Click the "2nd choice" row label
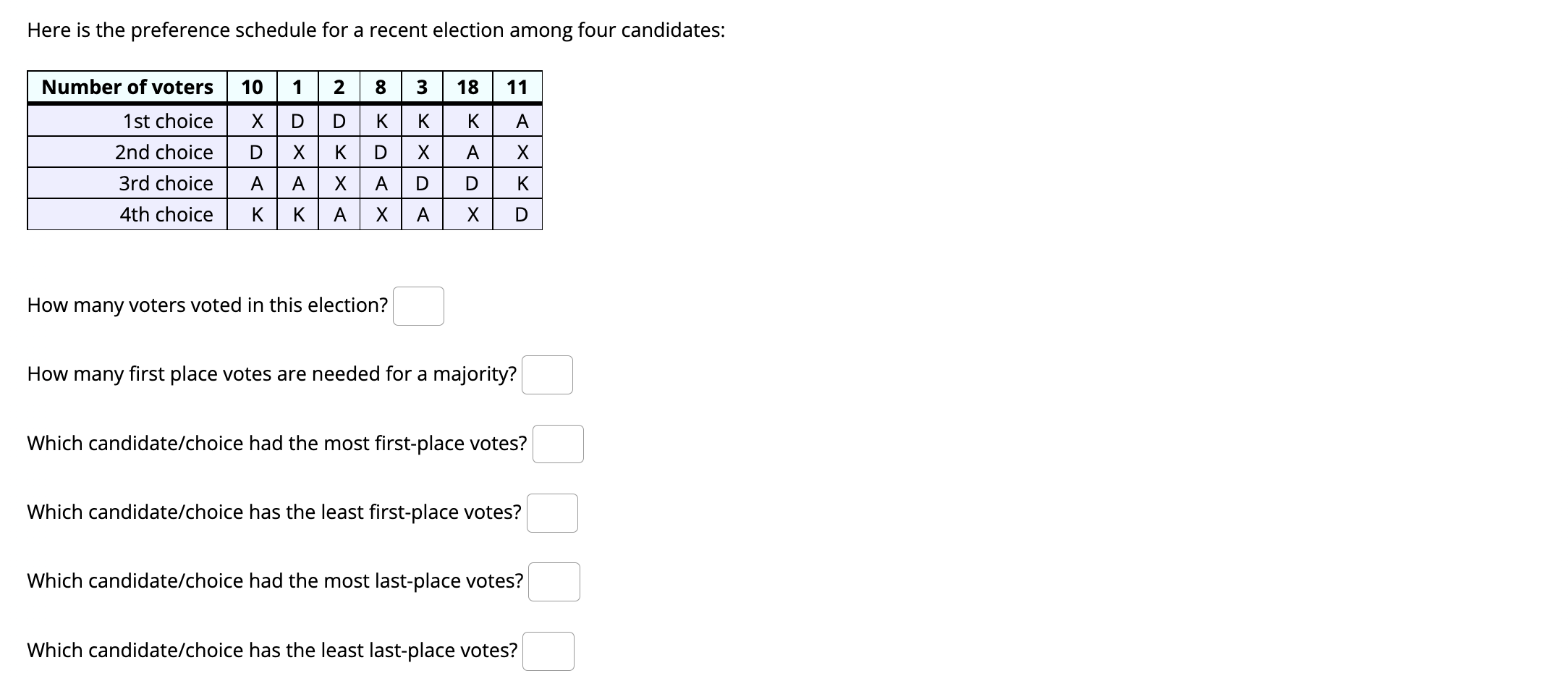The height and width of the screenshot is (689, 1568). click(164, 152)
